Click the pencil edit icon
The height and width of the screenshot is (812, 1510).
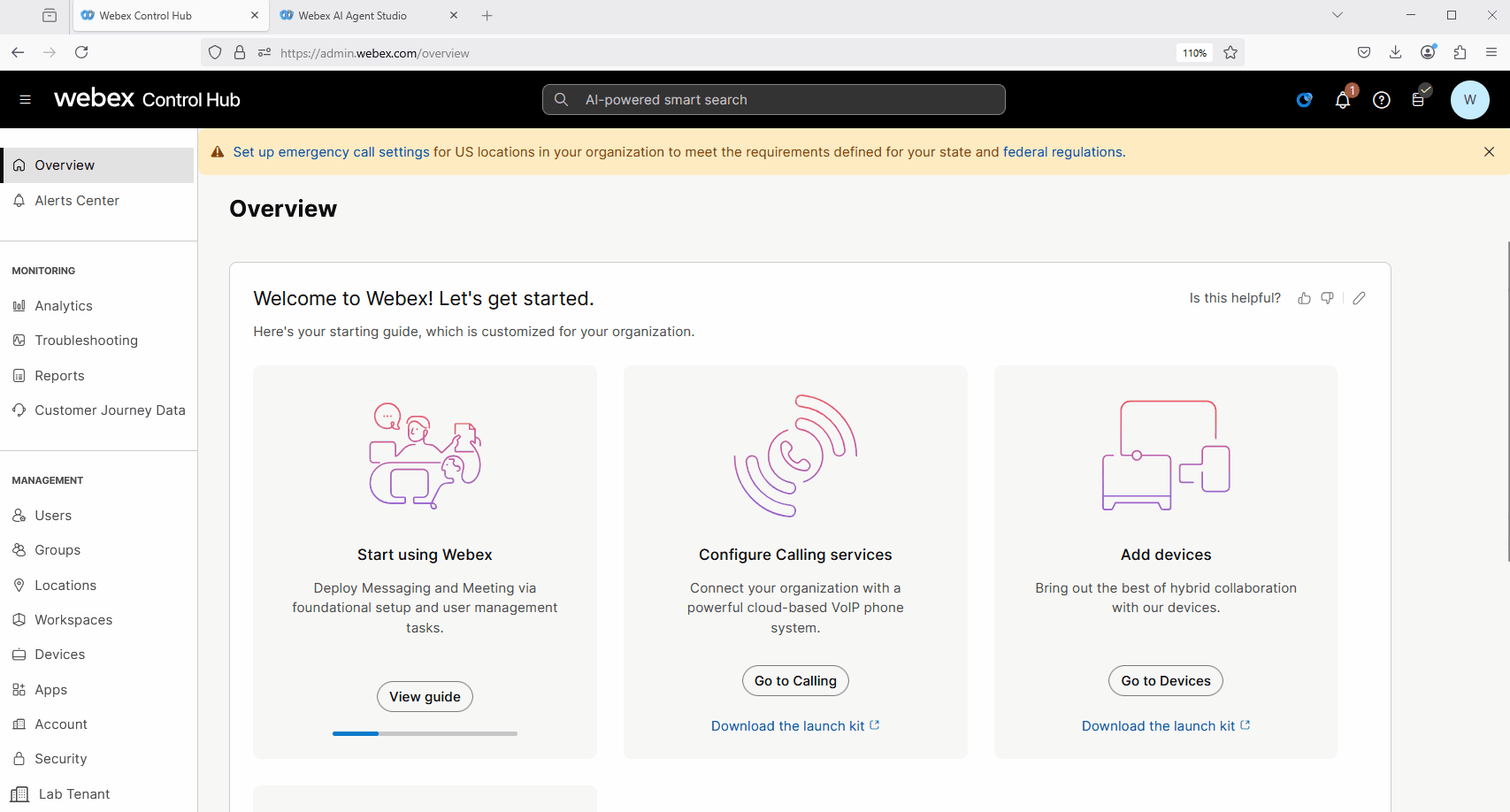point(1359,298)
